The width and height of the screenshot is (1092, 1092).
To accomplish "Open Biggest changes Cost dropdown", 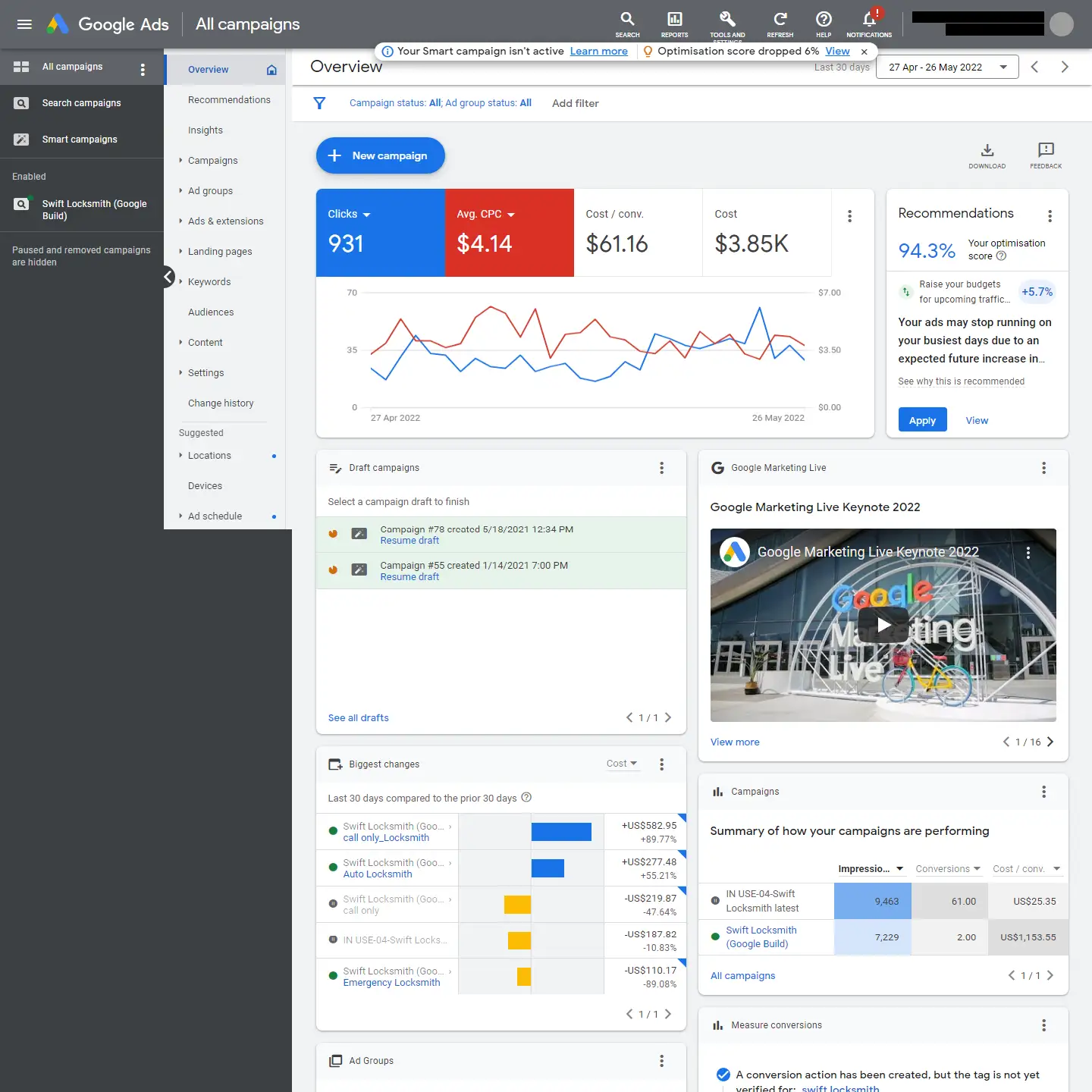I will click(x=622, y=764).
